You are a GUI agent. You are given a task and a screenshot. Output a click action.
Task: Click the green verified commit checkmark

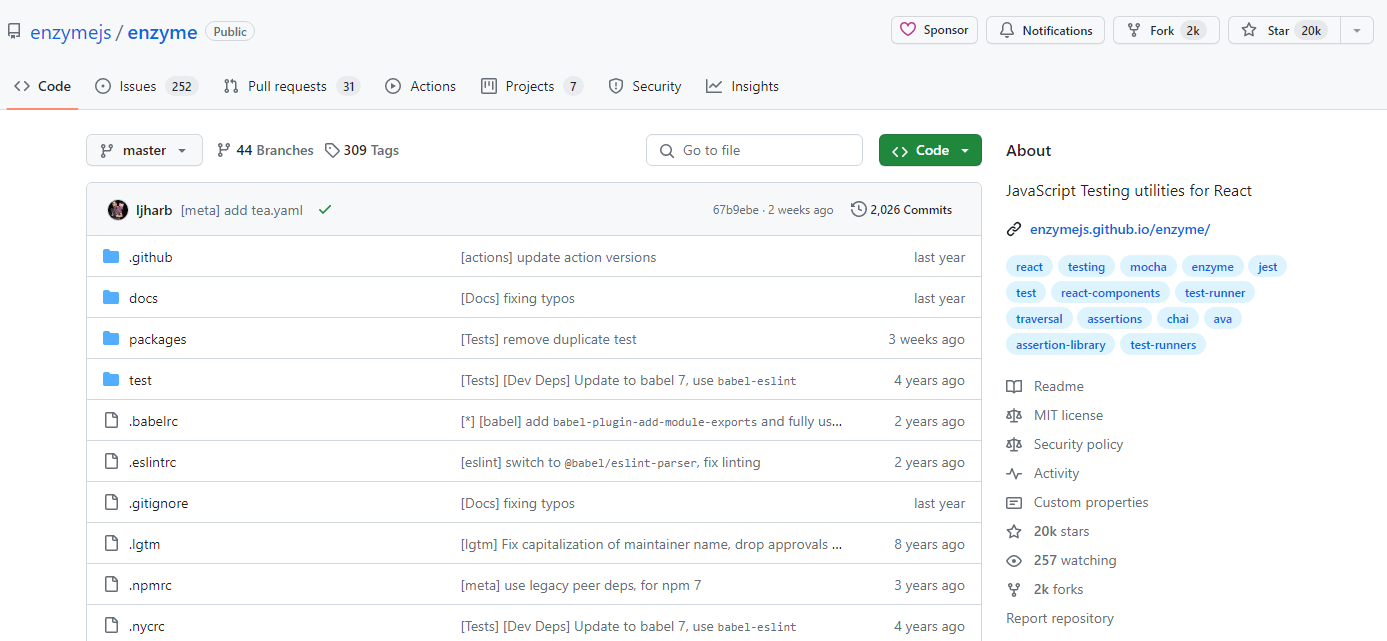[324, 210]
